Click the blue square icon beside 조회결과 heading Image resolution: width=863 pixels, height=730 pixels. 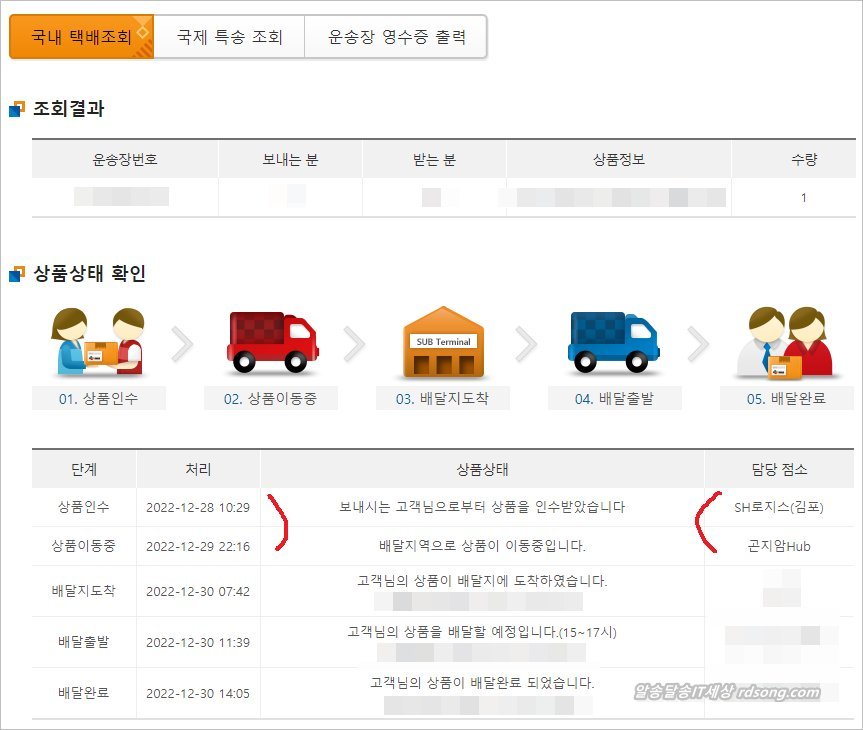click(x=14, y=108)
